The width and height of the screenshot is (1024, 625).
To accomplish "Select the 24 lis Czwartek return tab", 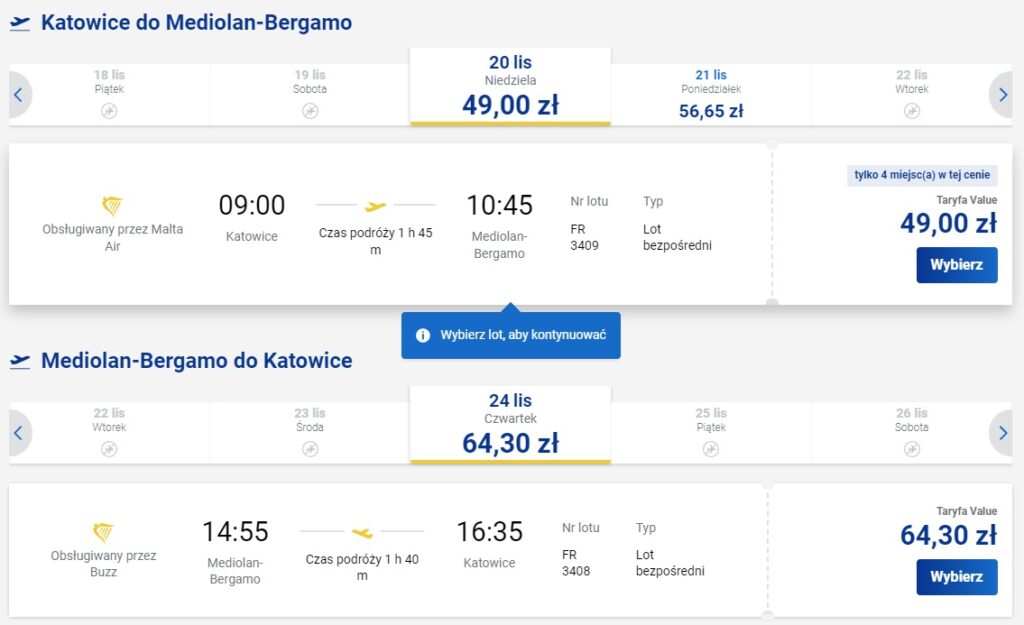I will (x=510, y=425).
